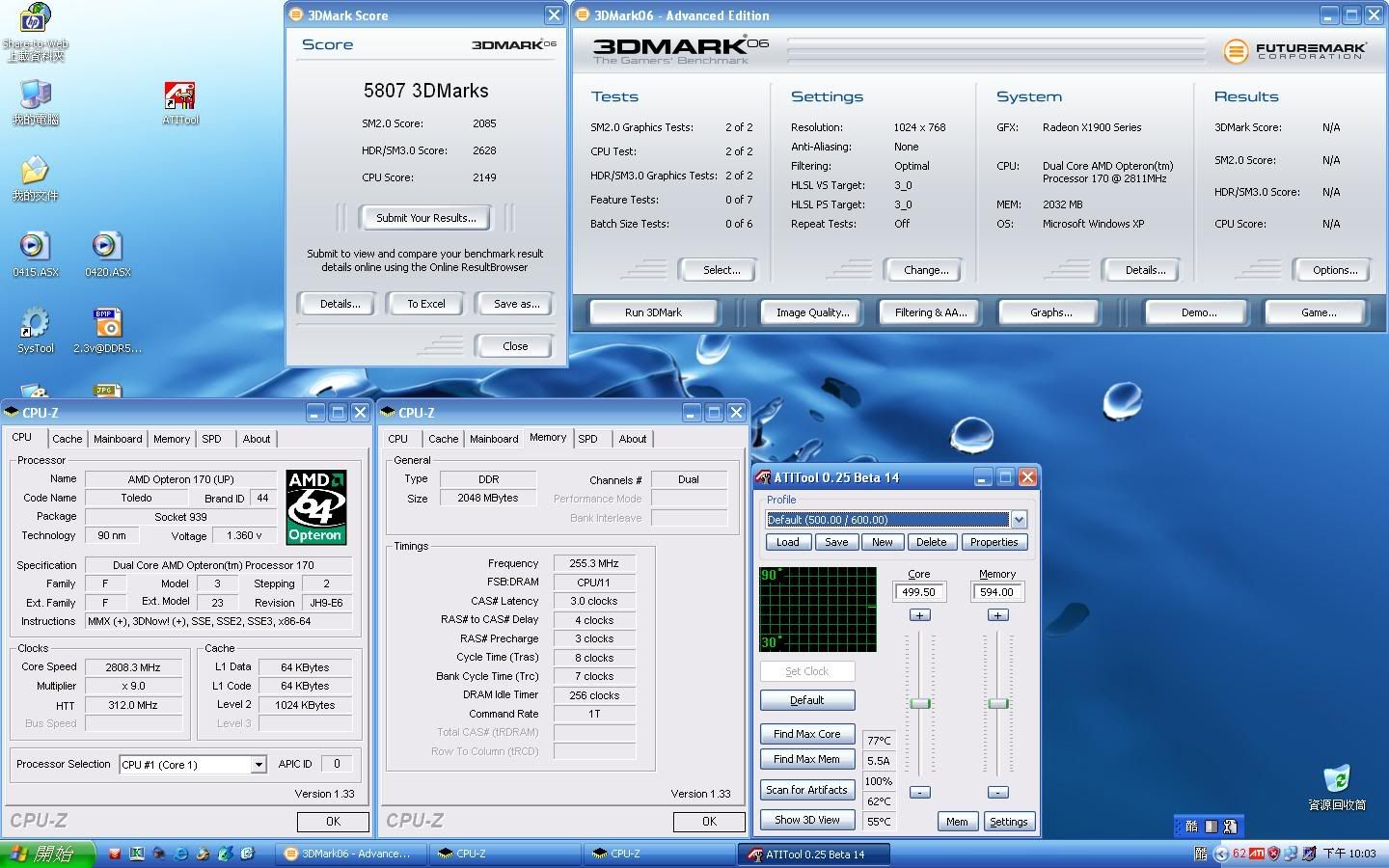This screenshot has height=868, width=1389.
Task: Select About tab in left CPU-Z window
Action: point(257,439)
